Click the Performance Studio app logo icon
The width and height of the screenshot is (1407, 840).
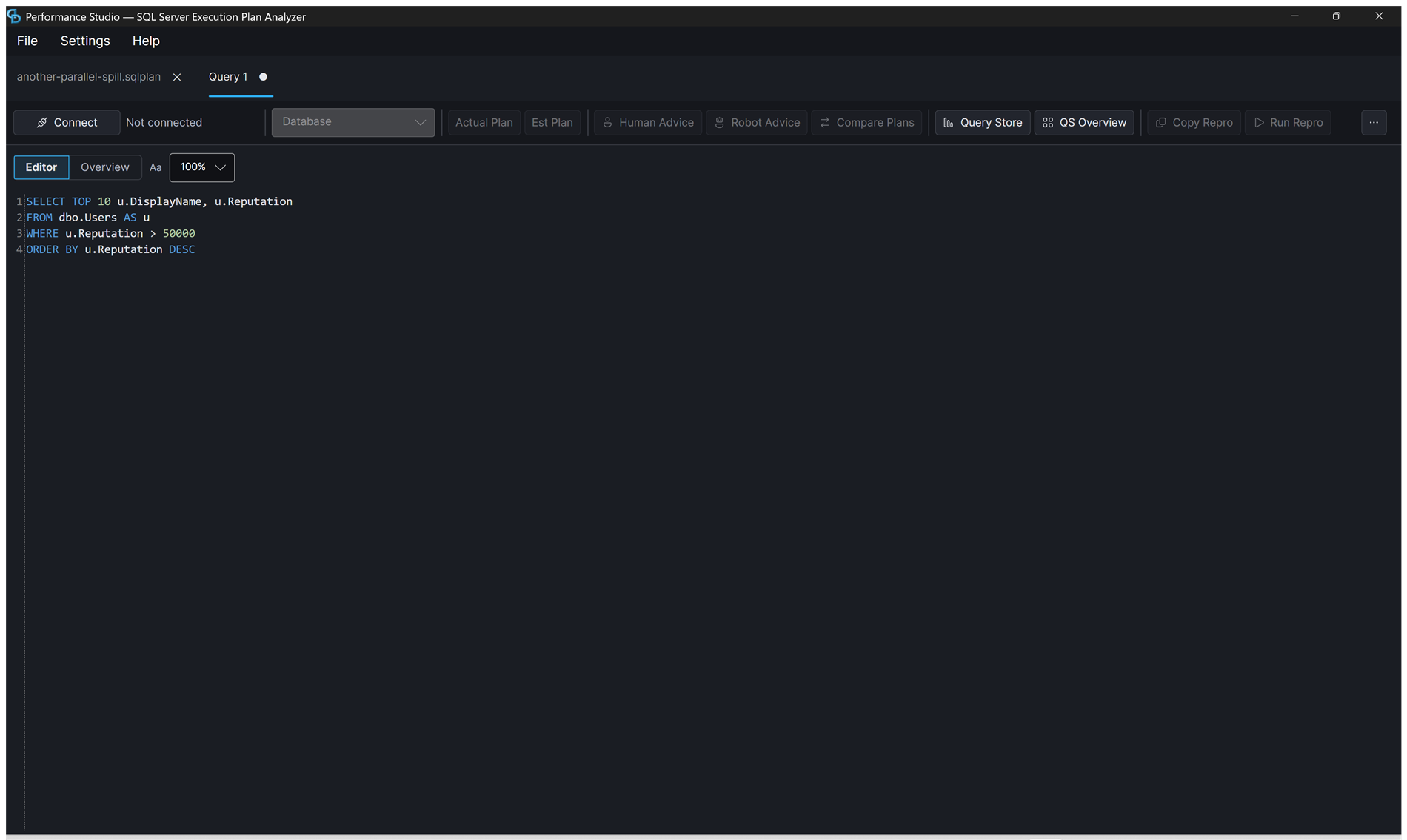point(14,16)
